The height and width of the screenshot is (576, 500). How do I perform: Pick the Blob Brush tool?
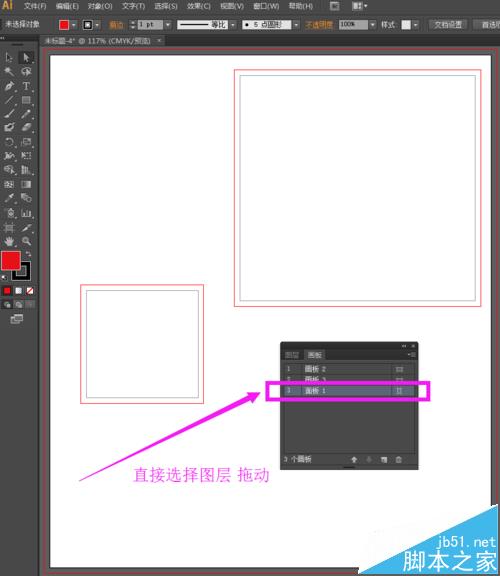(x=9, y=127)
